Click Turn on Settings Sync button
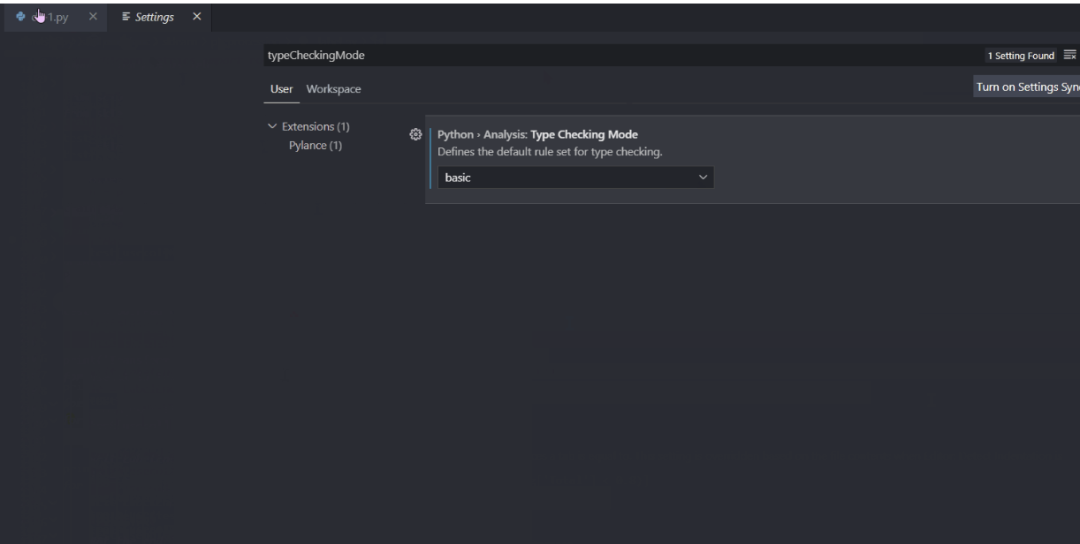 [1026, 87]
